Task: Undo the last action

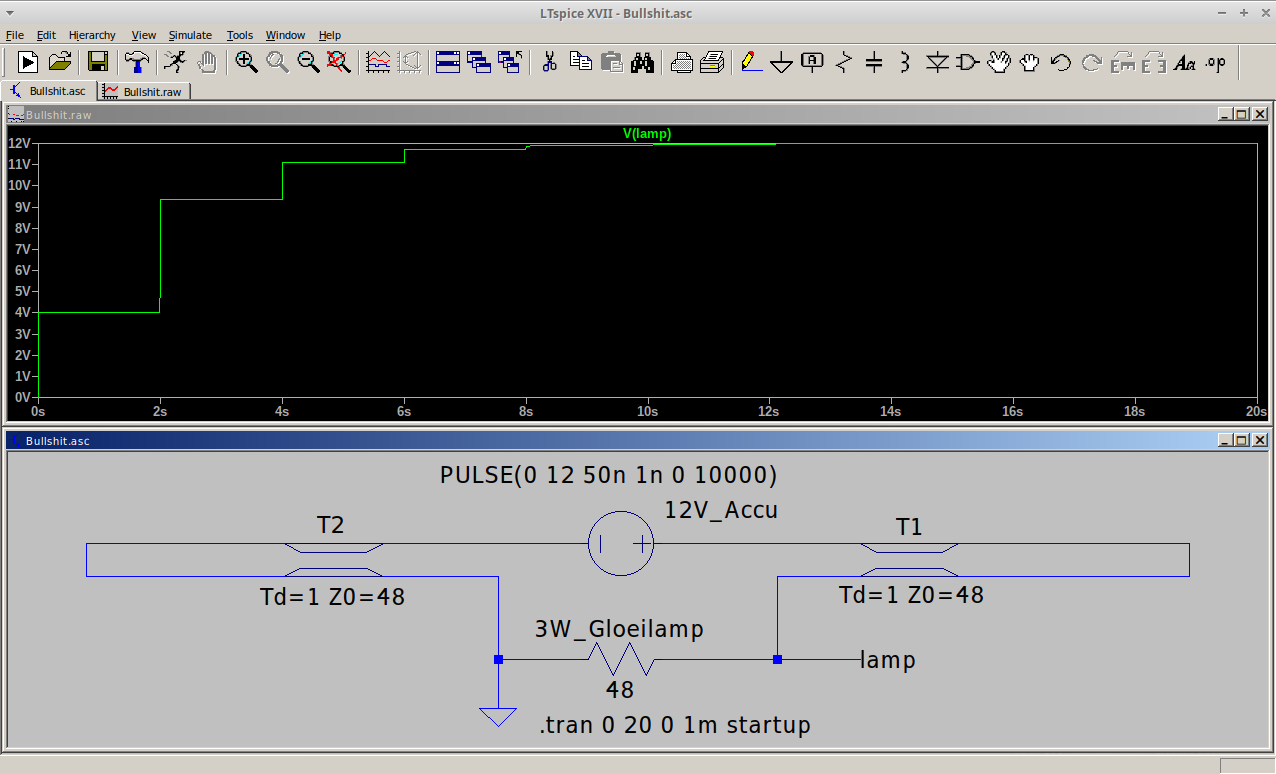Action: 1061,62
